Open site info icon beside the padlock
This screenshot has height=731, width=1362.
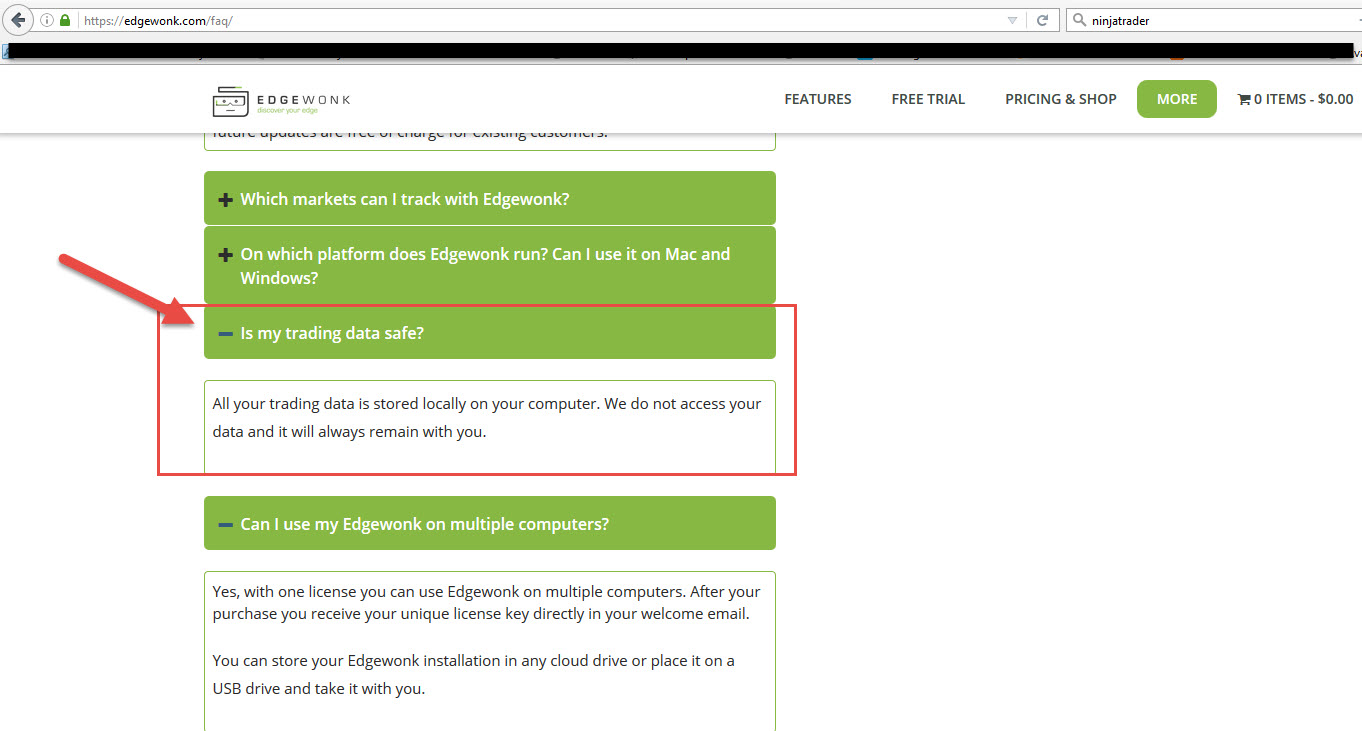click(x=48, y=20)
